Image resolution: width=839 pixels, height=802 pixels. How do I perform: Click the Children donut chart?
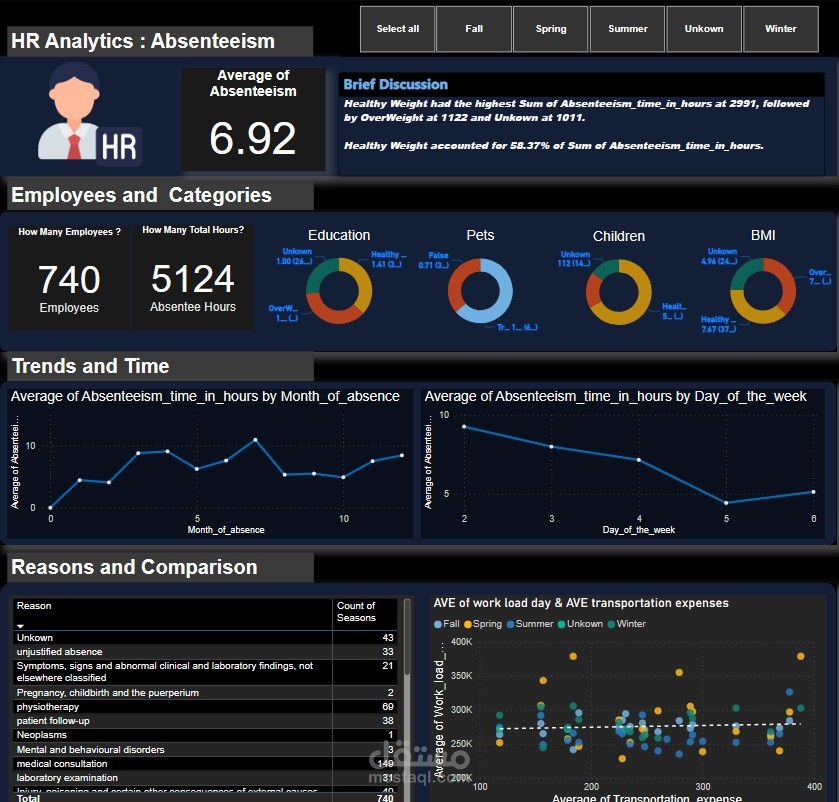(x=619, y=292)
